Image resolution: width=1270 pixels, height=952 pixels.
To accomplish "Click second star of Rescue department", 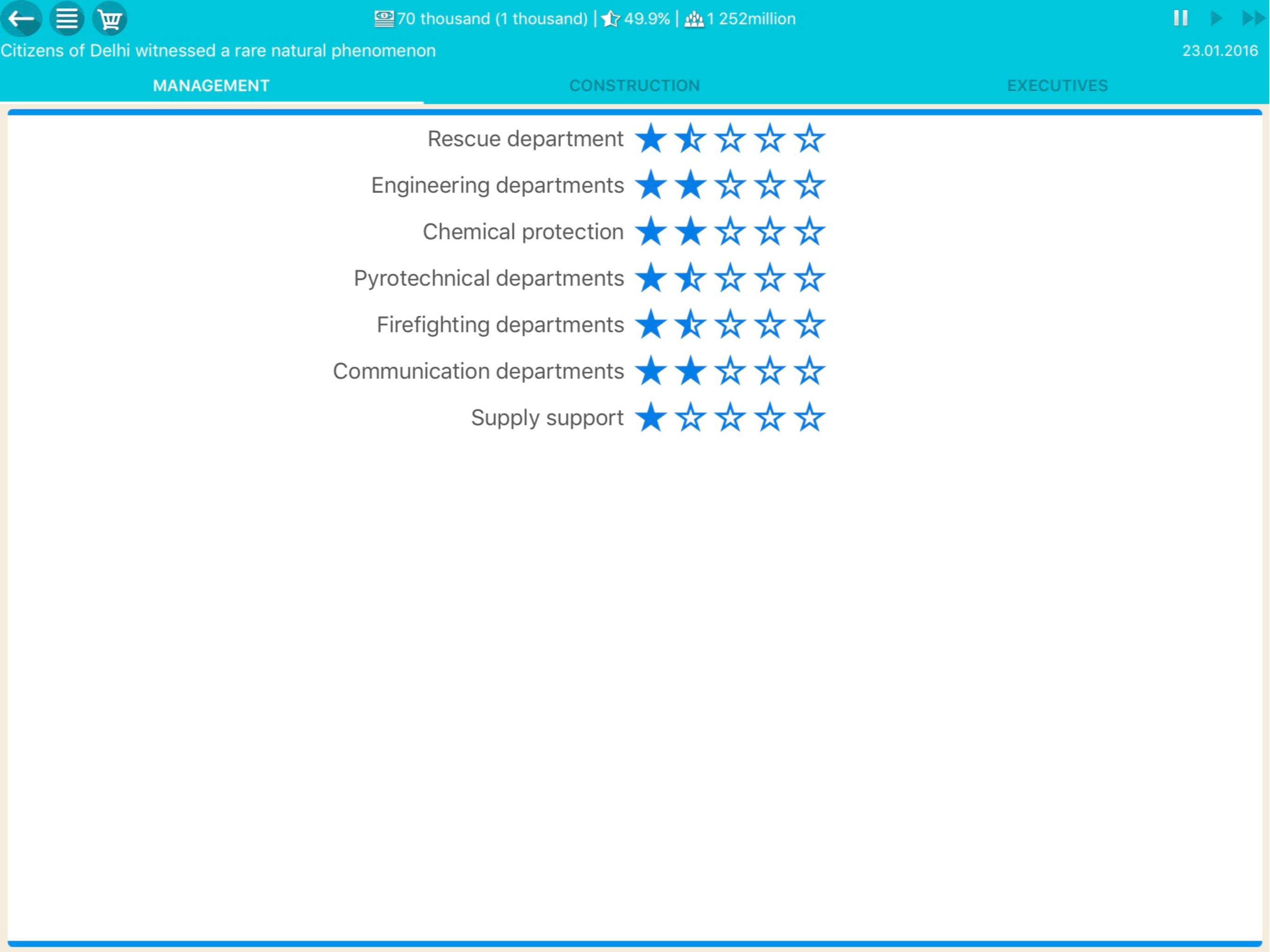I will [690, 139].
